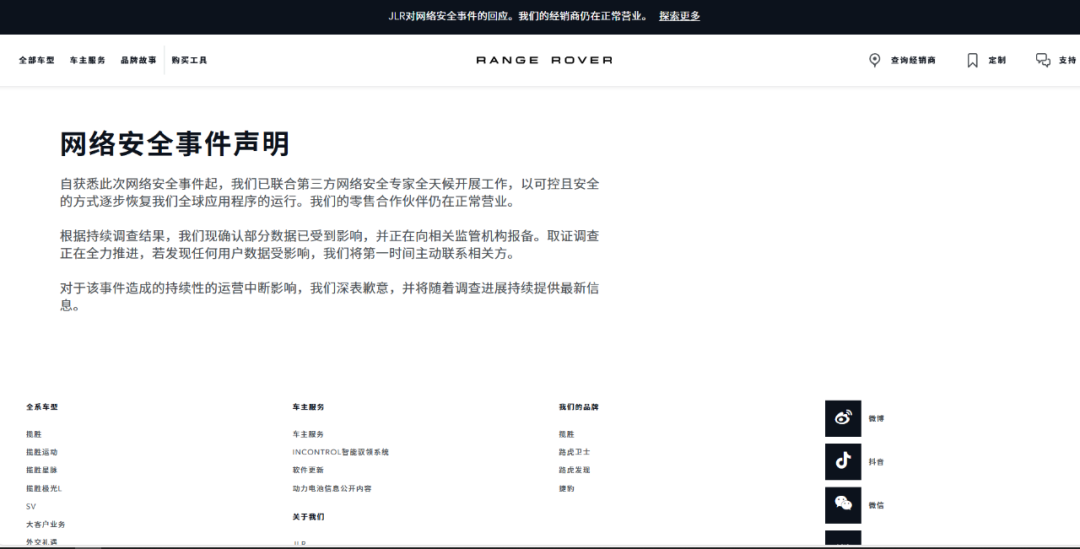The width and height of the screenshot is (1080, 549).
Task: Open the INCONTROL智能驭领系统 link
Action: point(340,452)
